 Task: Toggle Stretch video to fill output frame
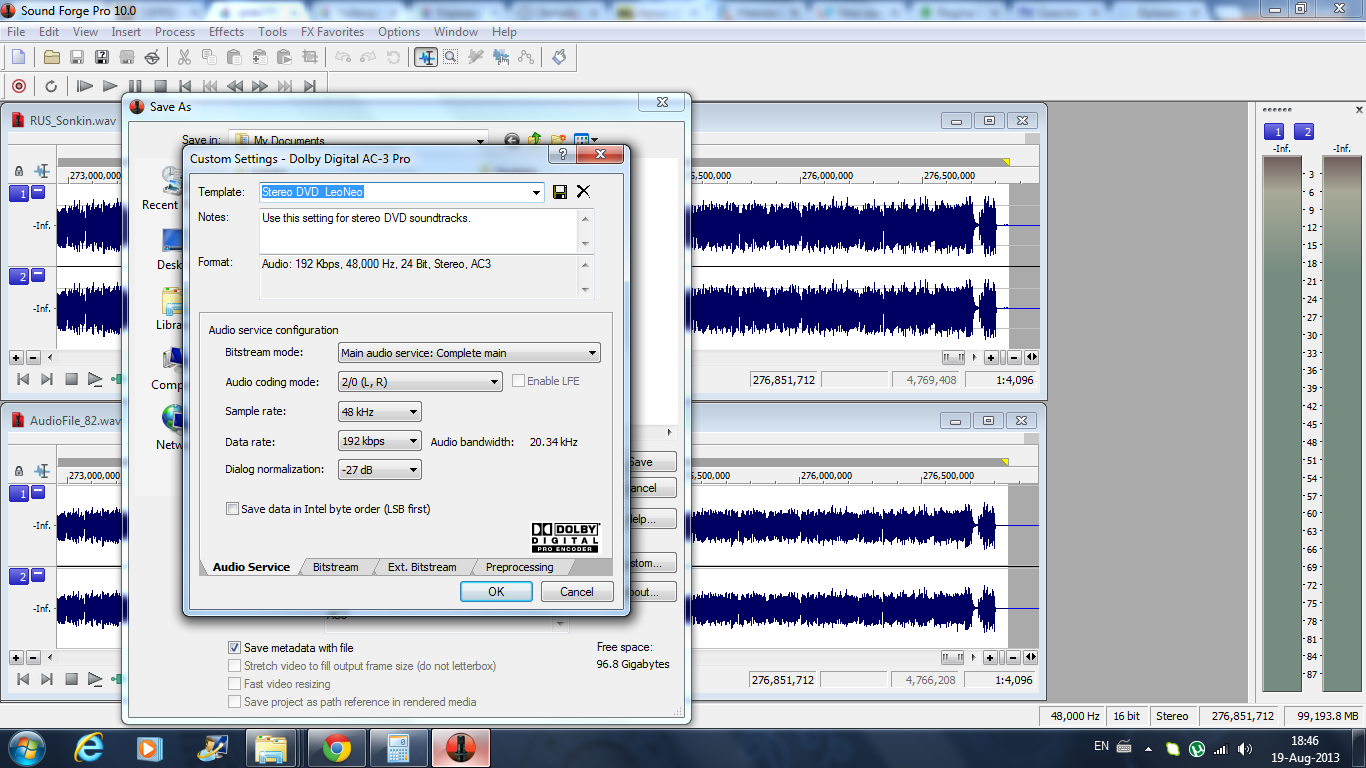[234, 666]
